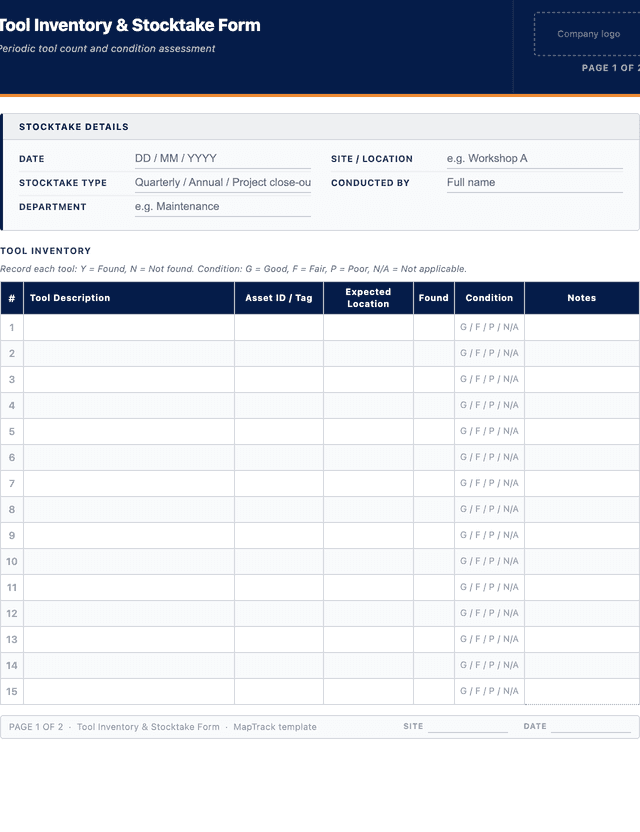This screenshot has height=832, width=640.
Task: Click the Record each tool instruction line
Action: (x=233, y=269)
